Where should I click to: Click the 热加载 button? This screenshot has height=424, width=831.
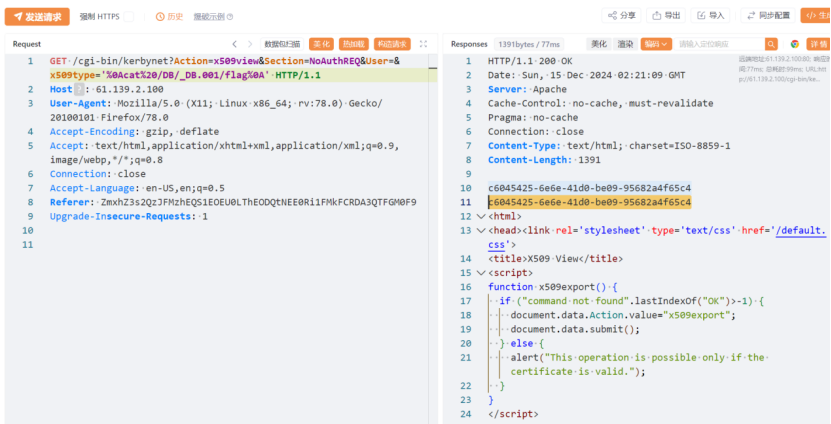[x=353, y=44]
